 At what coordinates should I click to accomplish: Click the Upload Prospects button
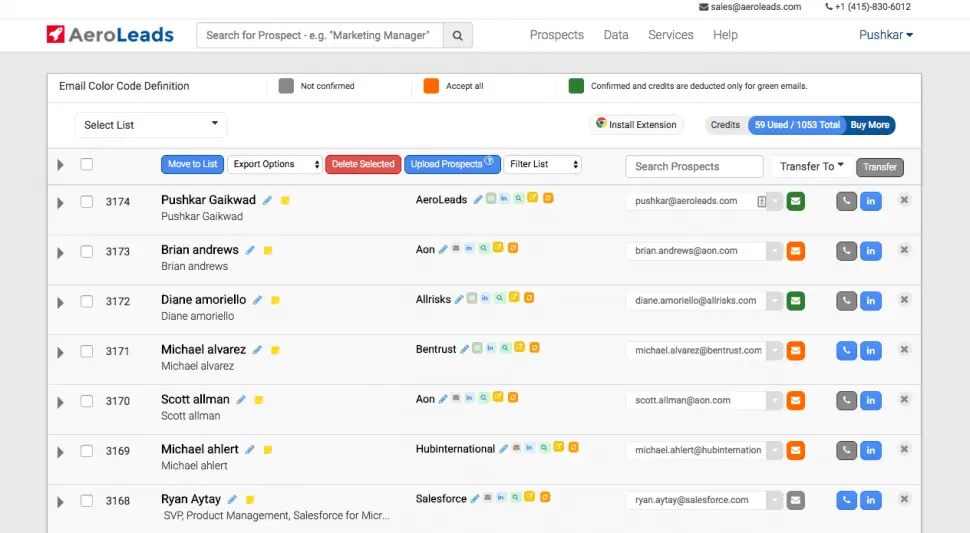tap(452, 164)
